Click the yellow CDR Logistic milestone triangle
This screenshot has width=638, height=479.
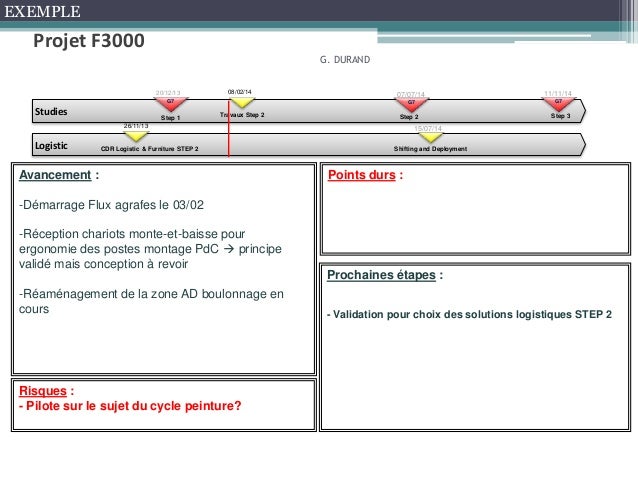(x=136, y=136)
